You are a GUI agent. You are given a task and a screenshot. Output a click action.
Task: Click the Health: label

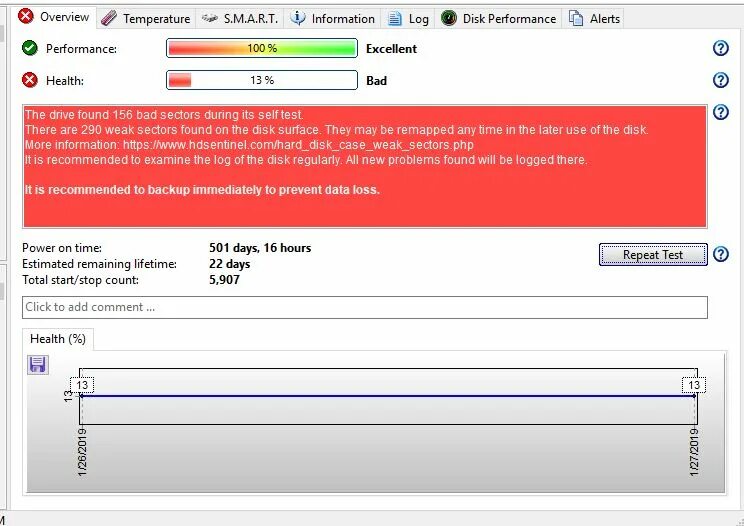65,81
